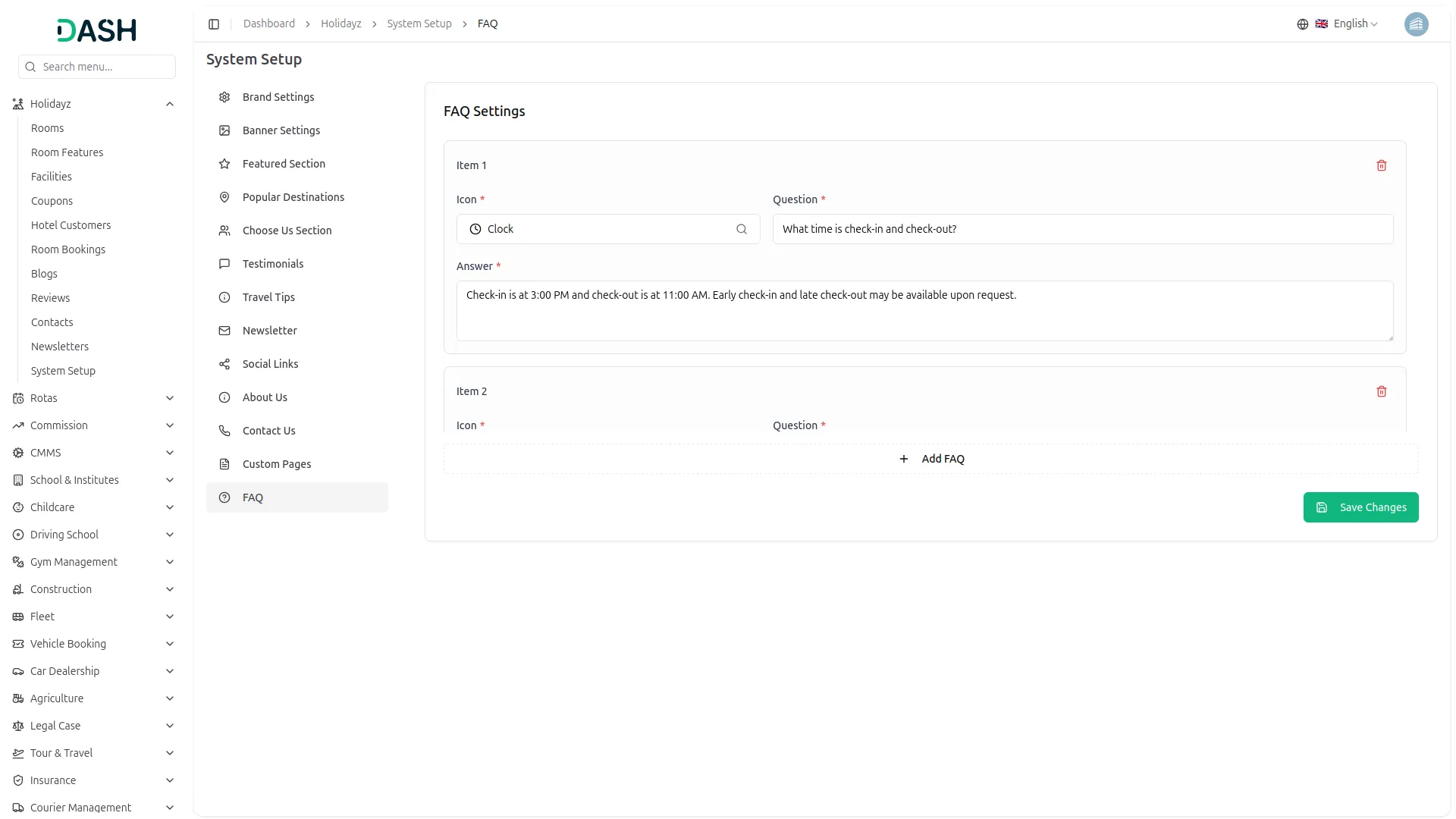Screen dimensions: 1456x819
Task: Click the search icon in Icon field
Action: (741, 229)
